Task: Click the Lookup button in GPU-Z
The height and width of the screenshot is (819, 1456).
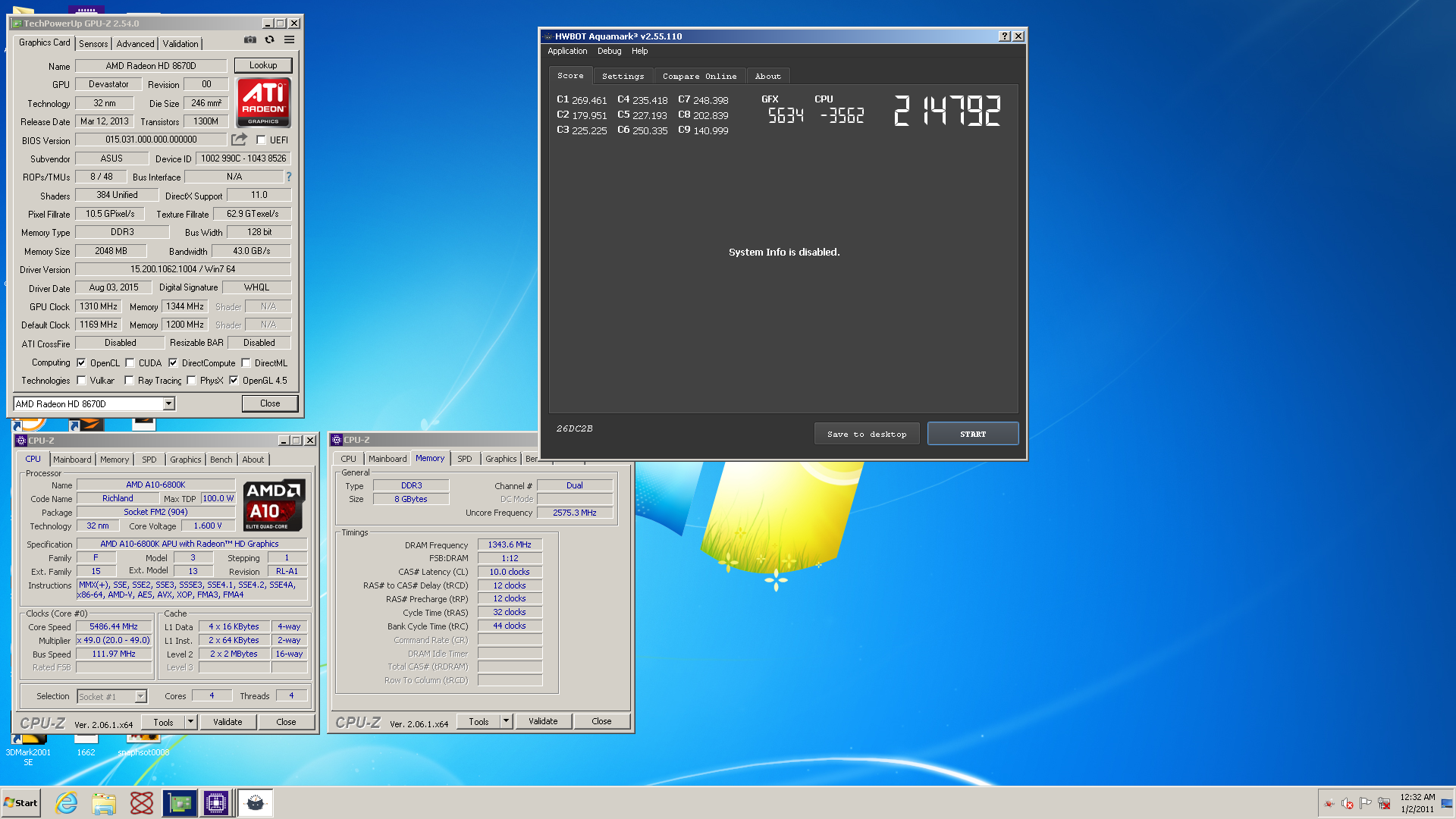Action: click(263, 65)
